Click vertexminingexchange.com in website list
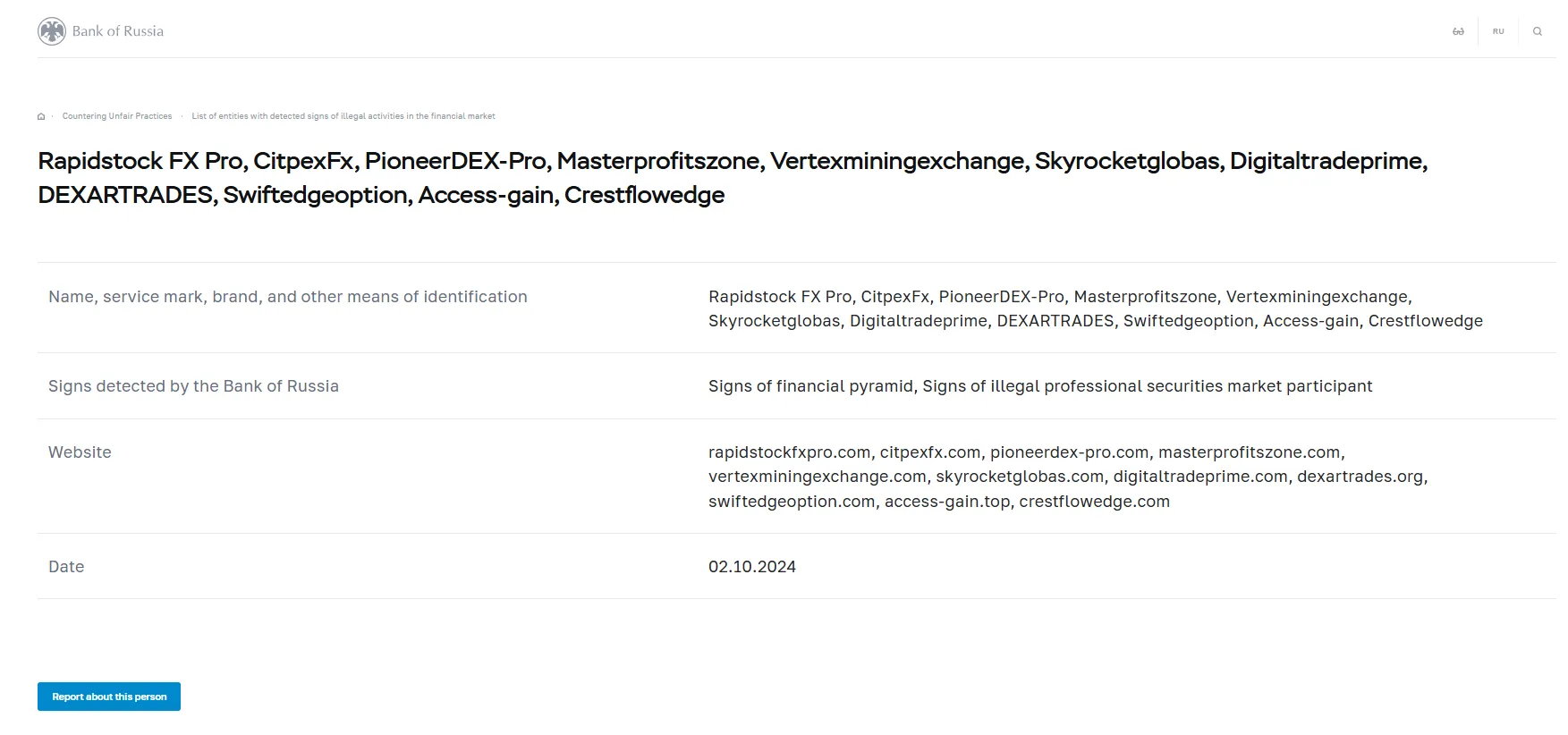The image size is (1568, 735). click(x=818, y=477)
